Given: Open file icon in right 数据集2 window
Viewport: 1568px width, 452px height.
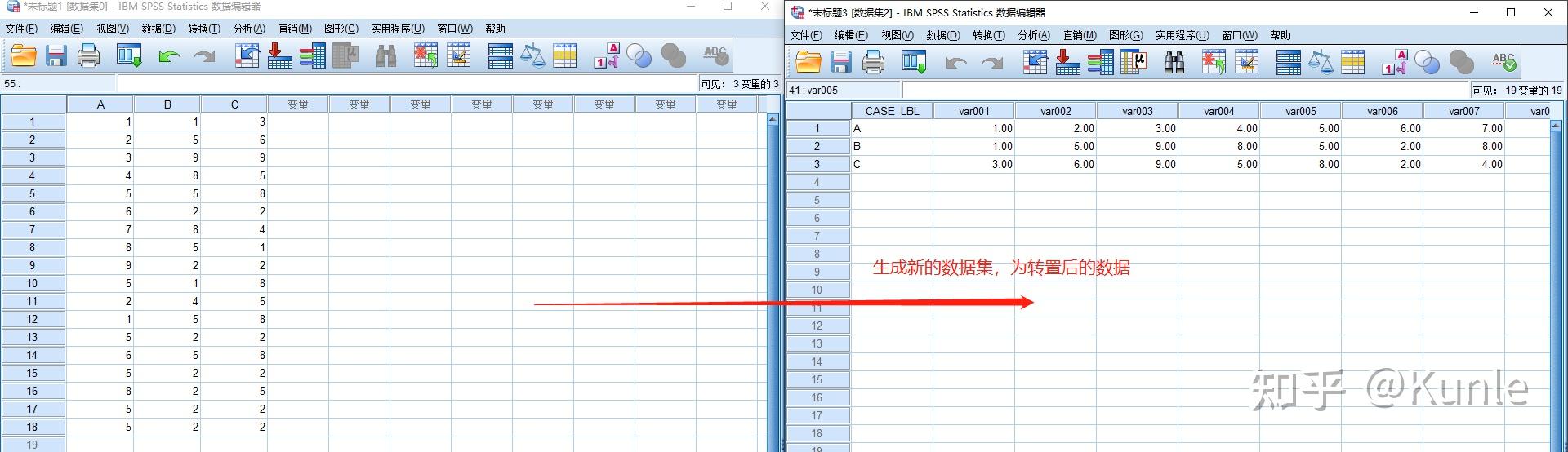Looking at the screenshot, I should coord(808,62).
